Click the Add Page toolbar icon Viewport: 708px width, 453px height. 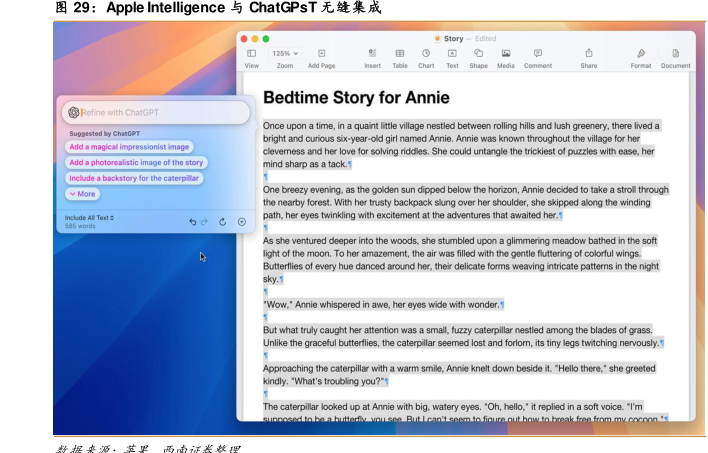pos(321,53)
